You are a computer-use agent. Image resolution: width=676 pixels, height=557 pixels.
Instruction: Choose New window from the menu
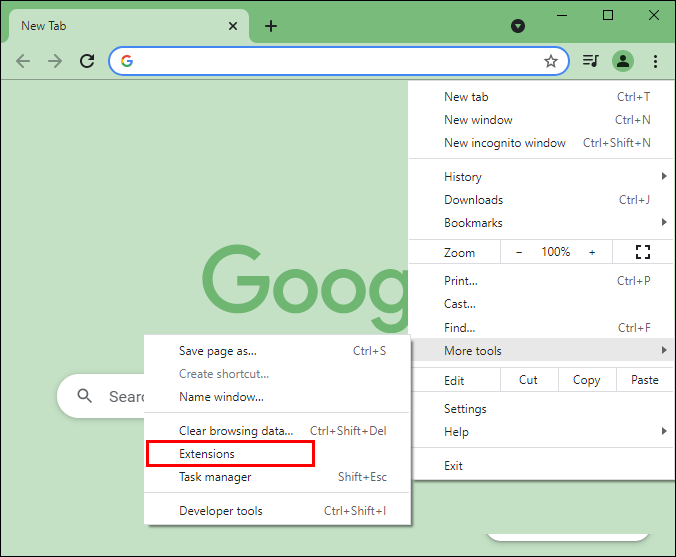[x=541, y=120]
